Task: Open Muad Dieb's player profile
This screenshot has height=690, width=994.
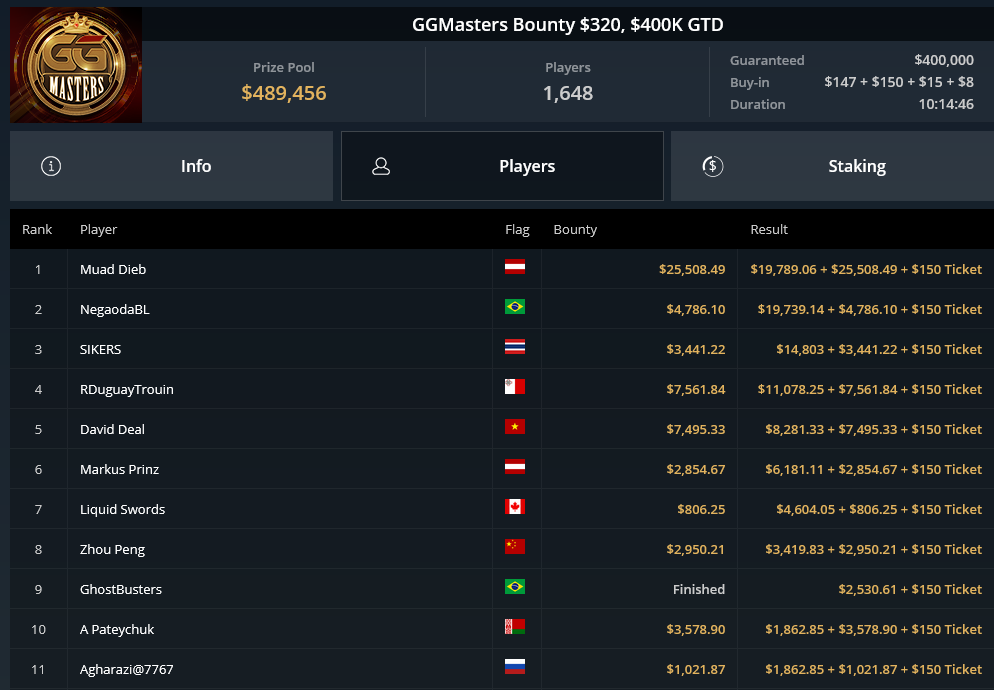Action: pyautogui.click(x=113, y=269)
